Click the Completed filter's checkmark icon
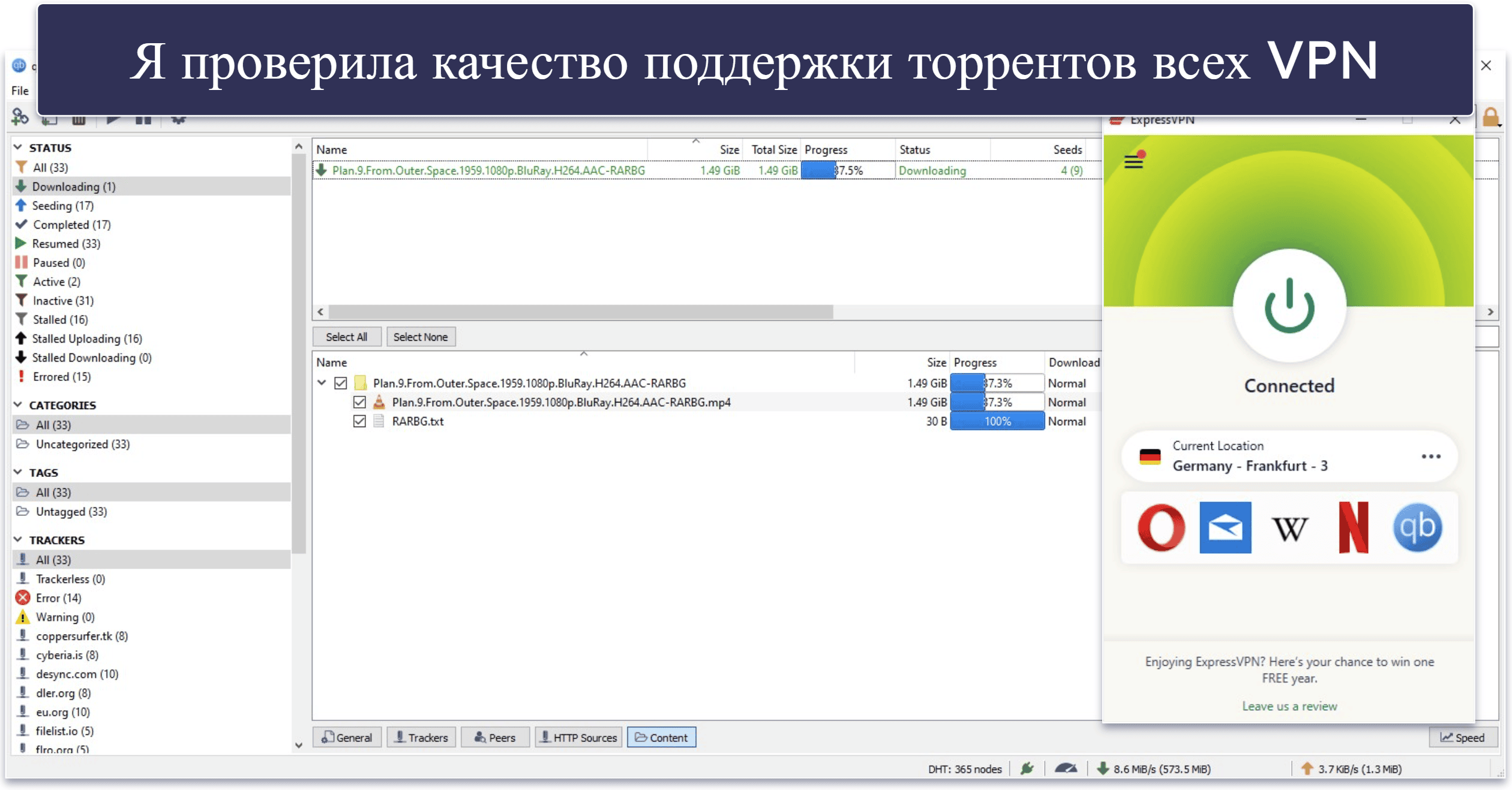This screenshot has height=790, width=1512. (x=22, y=224)
